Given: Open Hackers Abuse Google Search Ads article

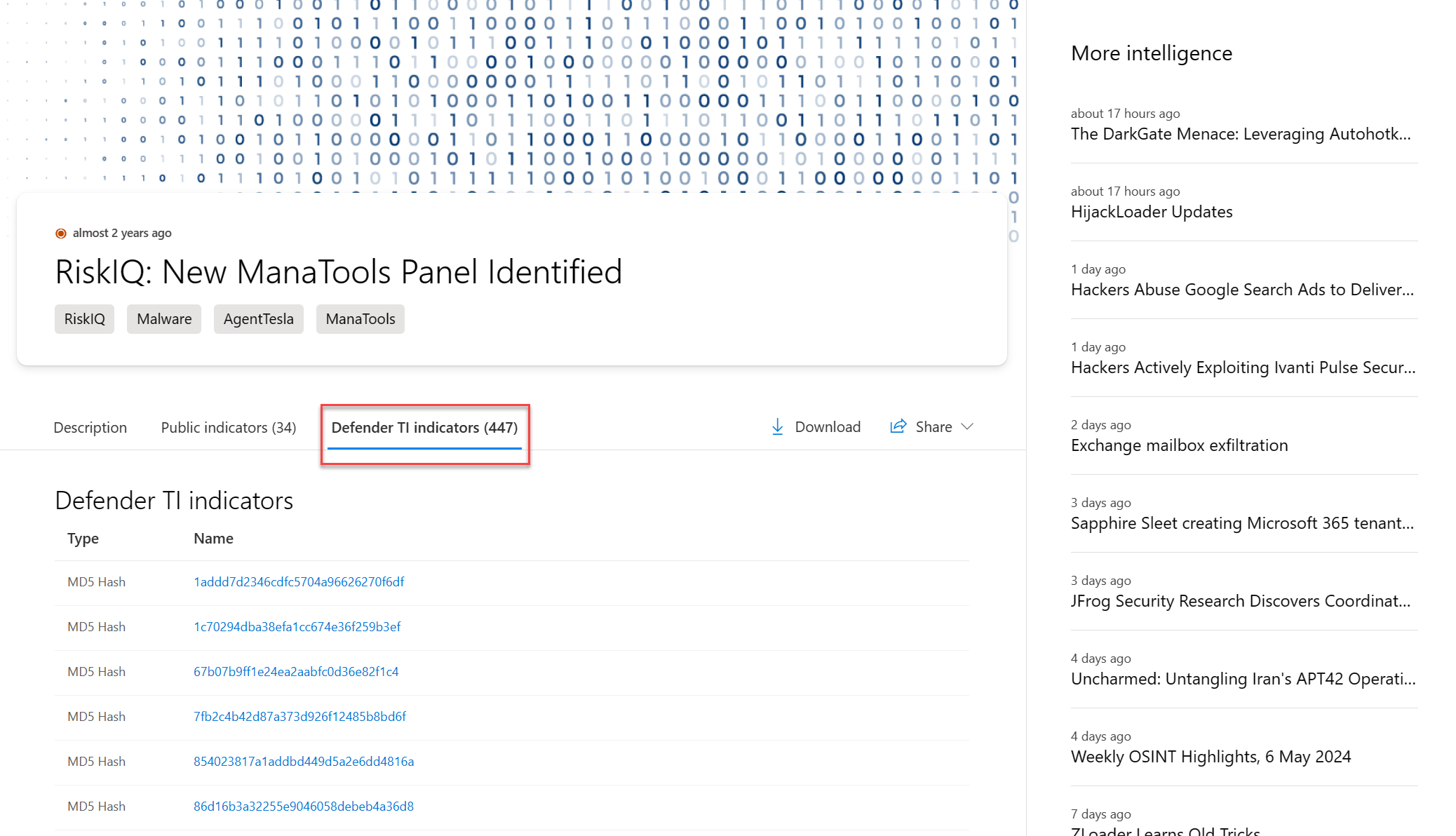Looking at the screenshot, I should [x=1242, y=290].
